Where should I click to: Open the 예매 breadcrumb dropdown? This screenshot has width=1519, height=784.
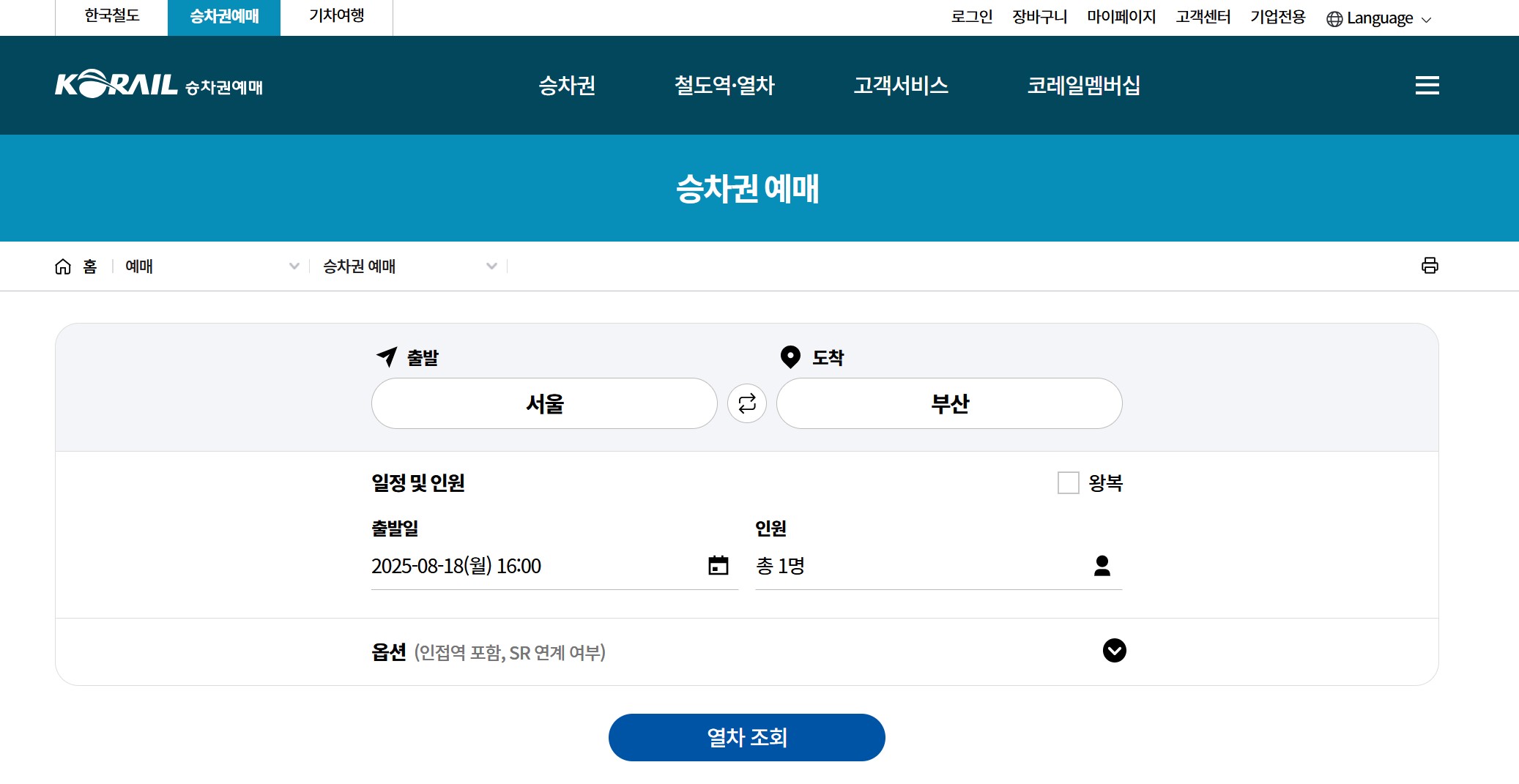click(x=212, y=266)
